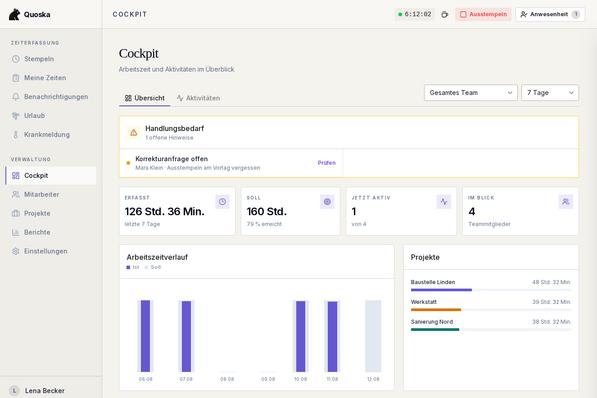Select Cockpit in the sidebar
Screen dimensions: 597x398
(51, 176)
